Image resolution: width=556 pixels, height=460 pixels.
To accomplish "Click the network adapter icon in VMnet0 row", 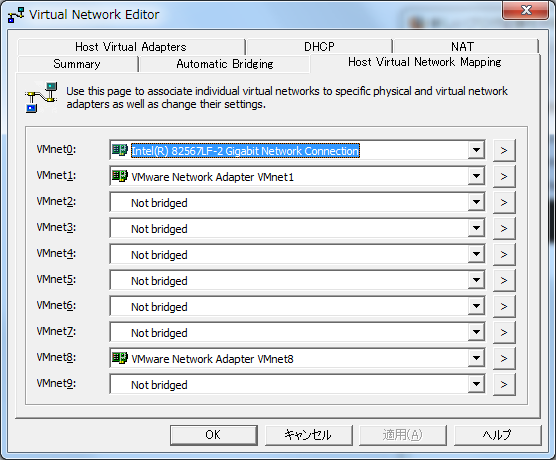I will tap(119, 150).
